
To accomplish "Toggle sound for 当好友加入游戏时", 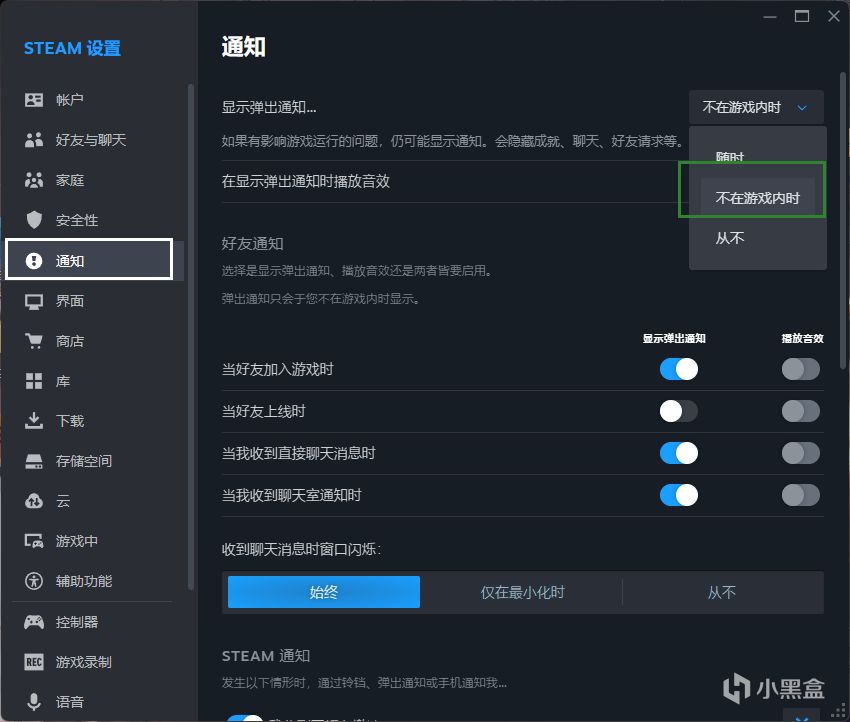I will (800, 369).
